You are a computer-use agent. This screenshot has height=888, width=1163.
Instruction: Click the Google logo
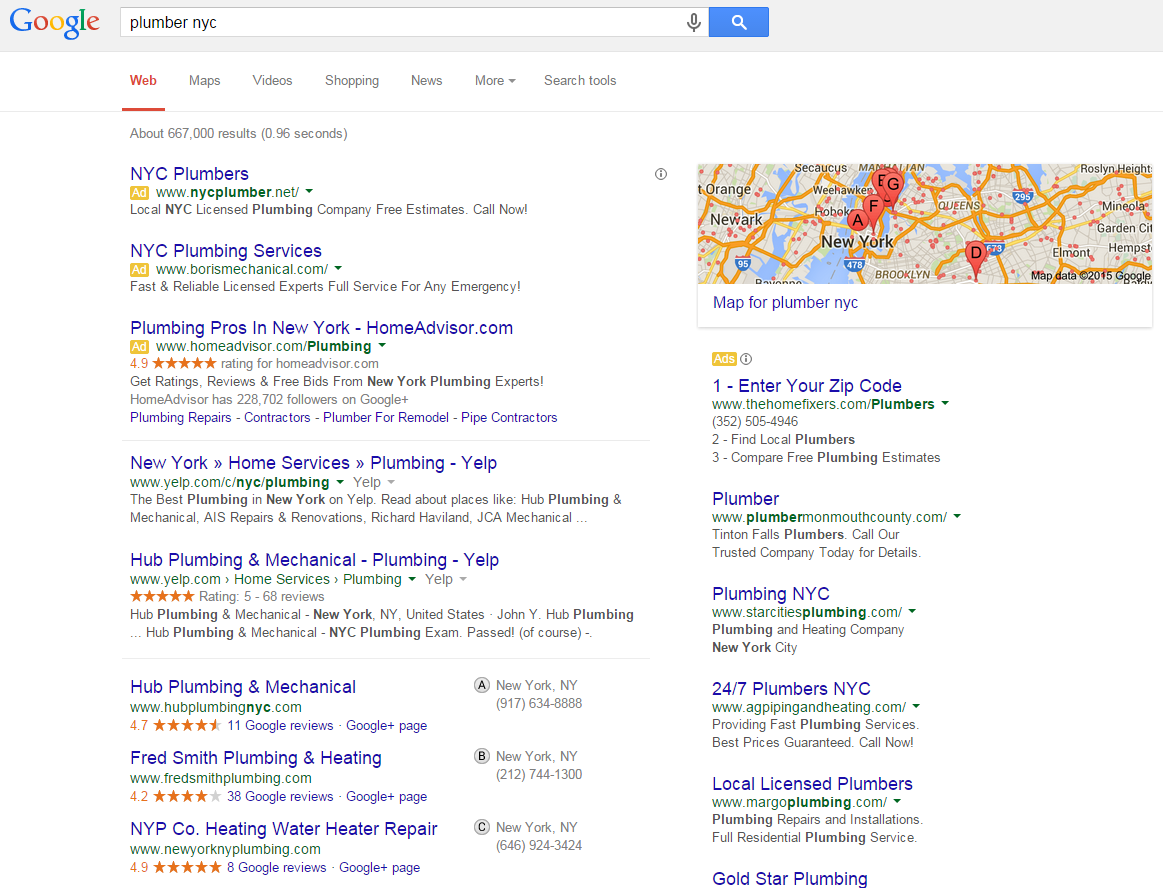pos(54,22)
